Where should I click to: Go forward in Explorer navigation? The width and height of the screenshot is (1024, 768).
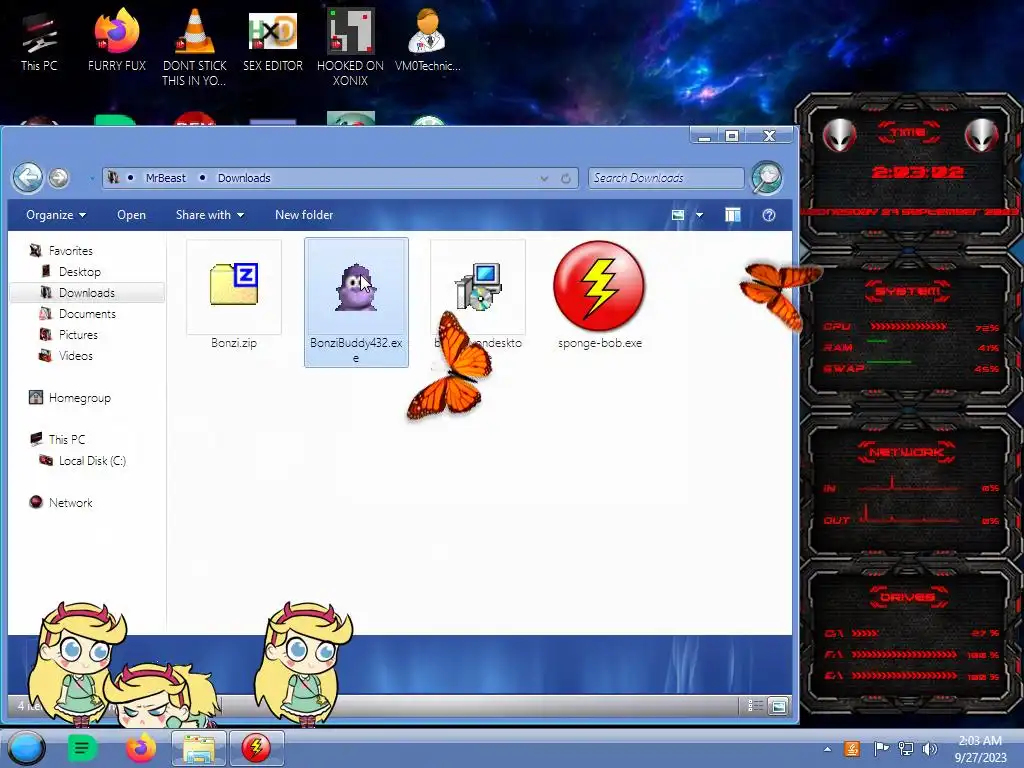[x=59, y=178]
